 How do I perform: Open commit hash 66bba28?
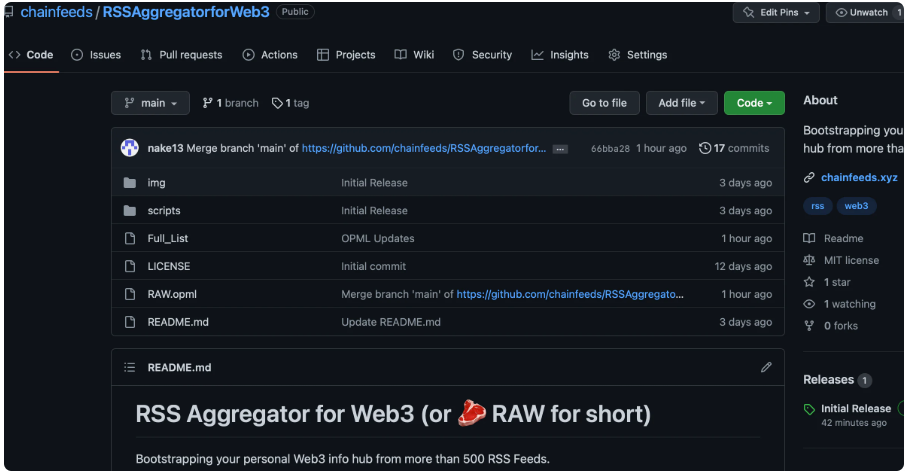[x=610, y=148]
